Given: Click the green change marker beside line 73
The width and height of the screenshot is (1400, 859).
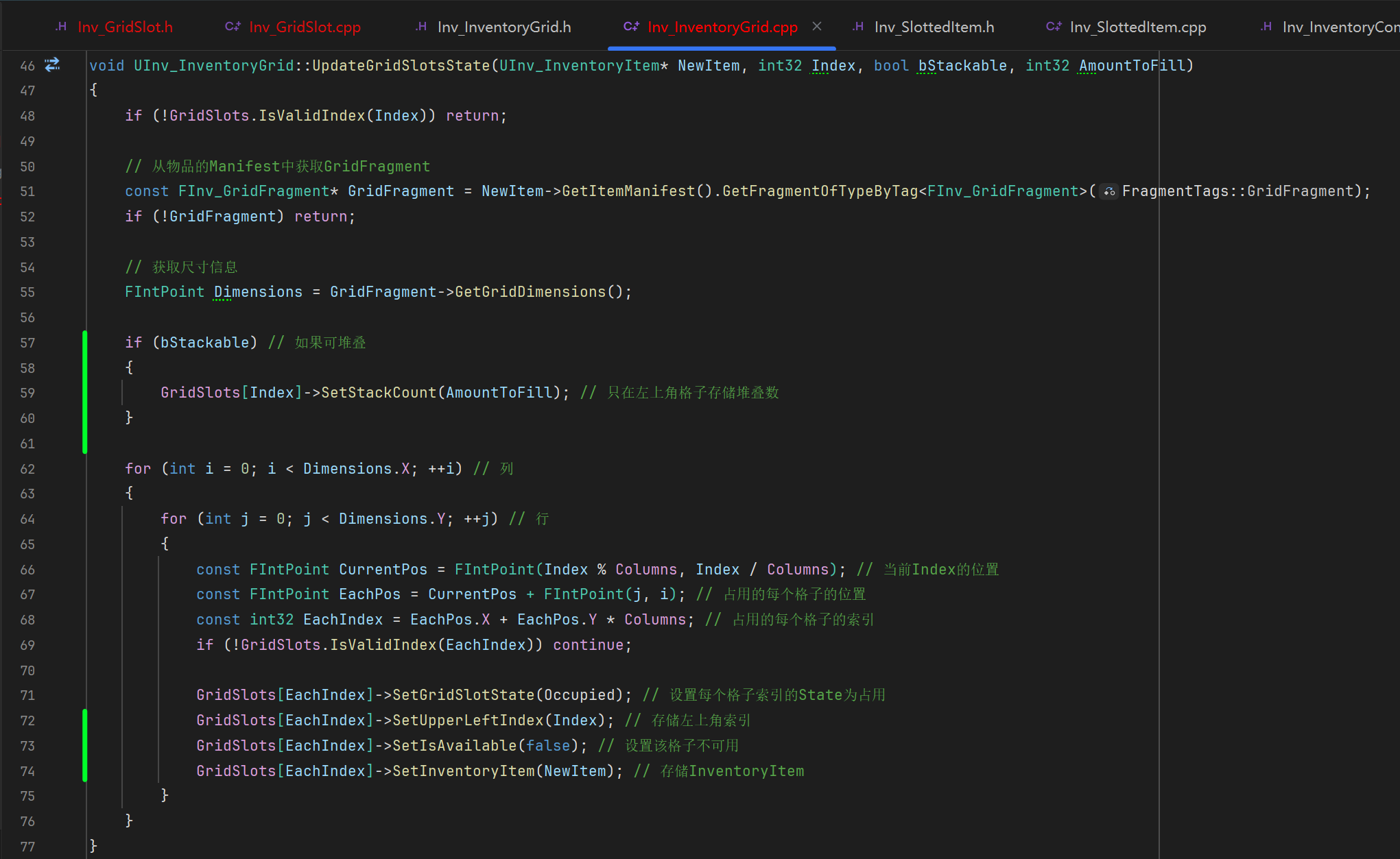Looking at the screenshot, I should (x=85, y=746).
